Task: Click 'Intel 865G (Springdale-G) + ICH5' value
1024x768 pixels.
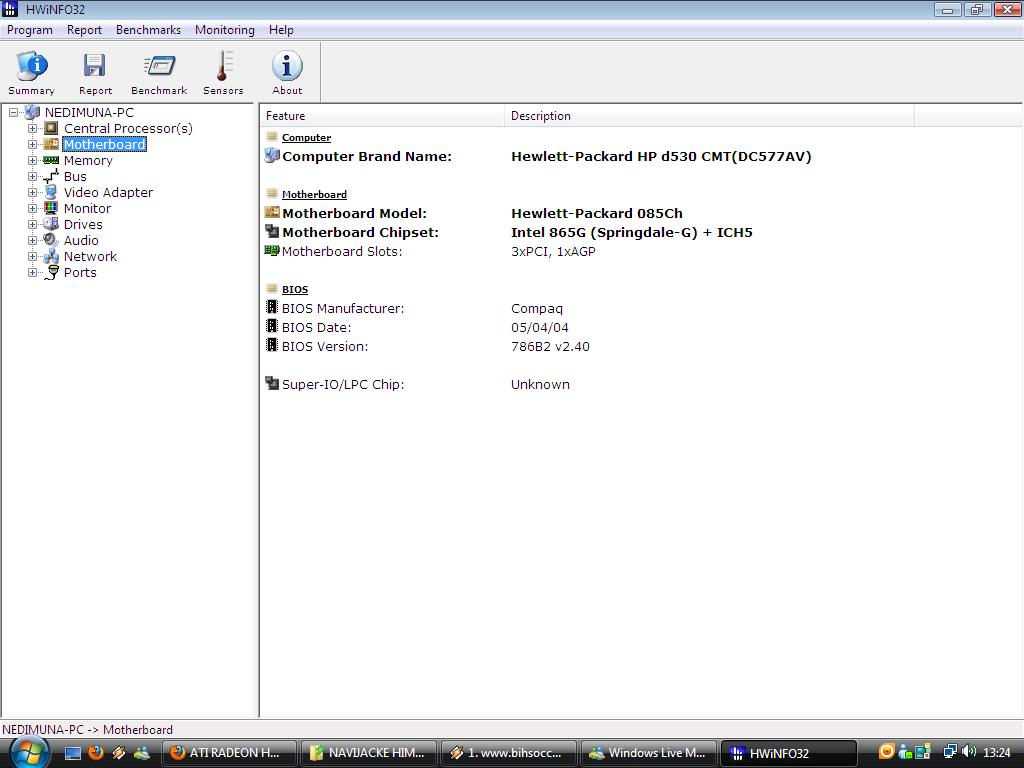Action: point(632,232)
